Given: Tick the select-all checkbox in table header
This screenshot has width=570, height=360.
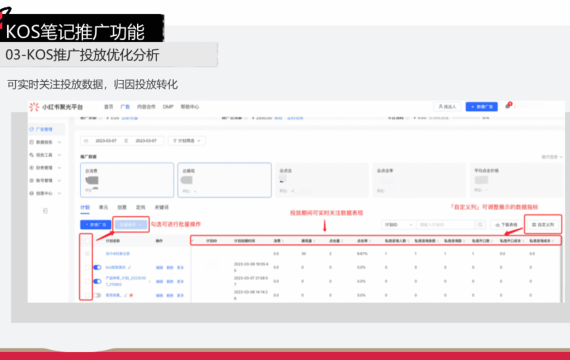Looking at the screenshot, I should tap(87, 241).
